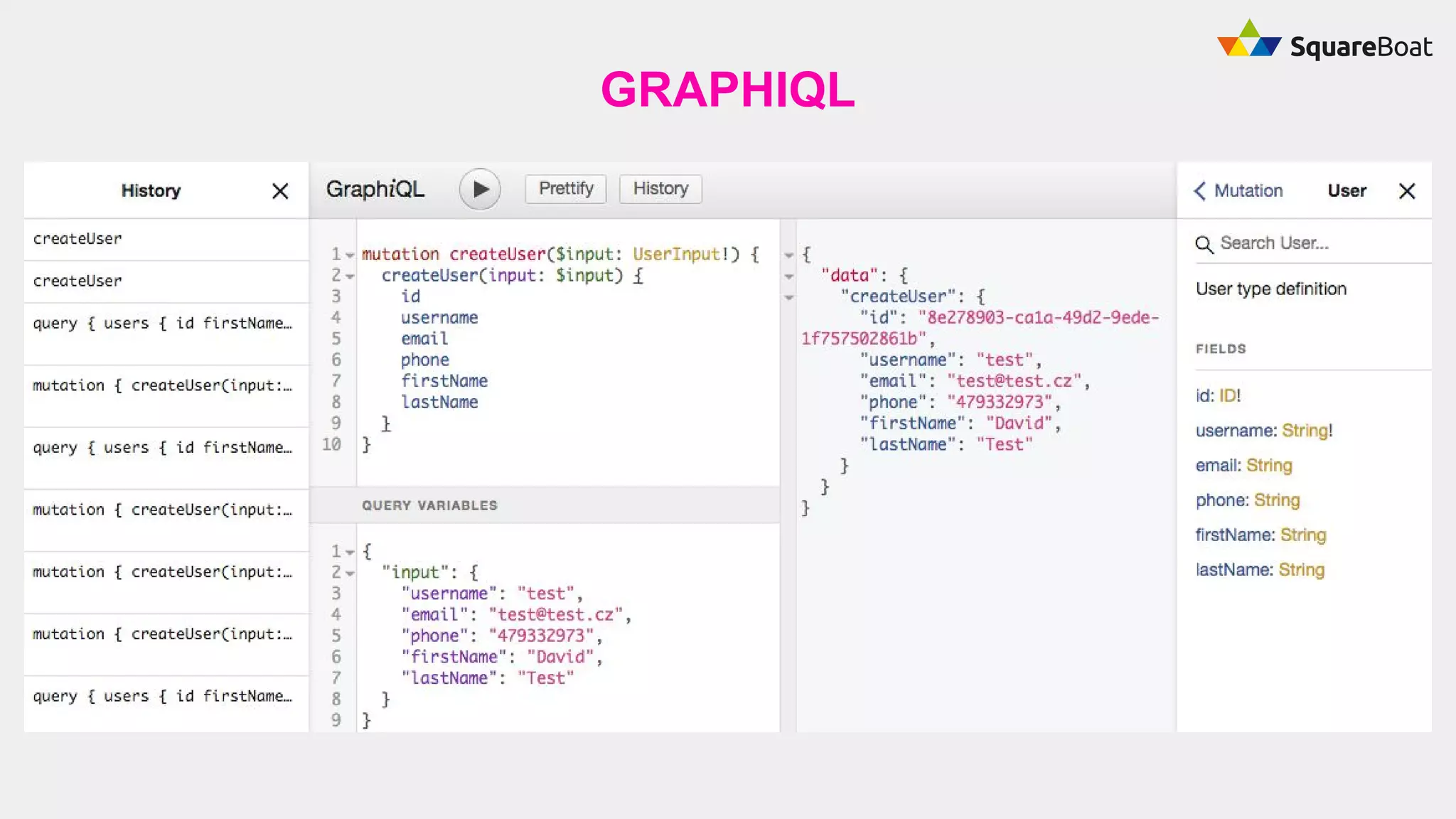Close the documentation explorer with its X
Image resolution: width=1456 pixels, height=819 pixels.
1407,191
